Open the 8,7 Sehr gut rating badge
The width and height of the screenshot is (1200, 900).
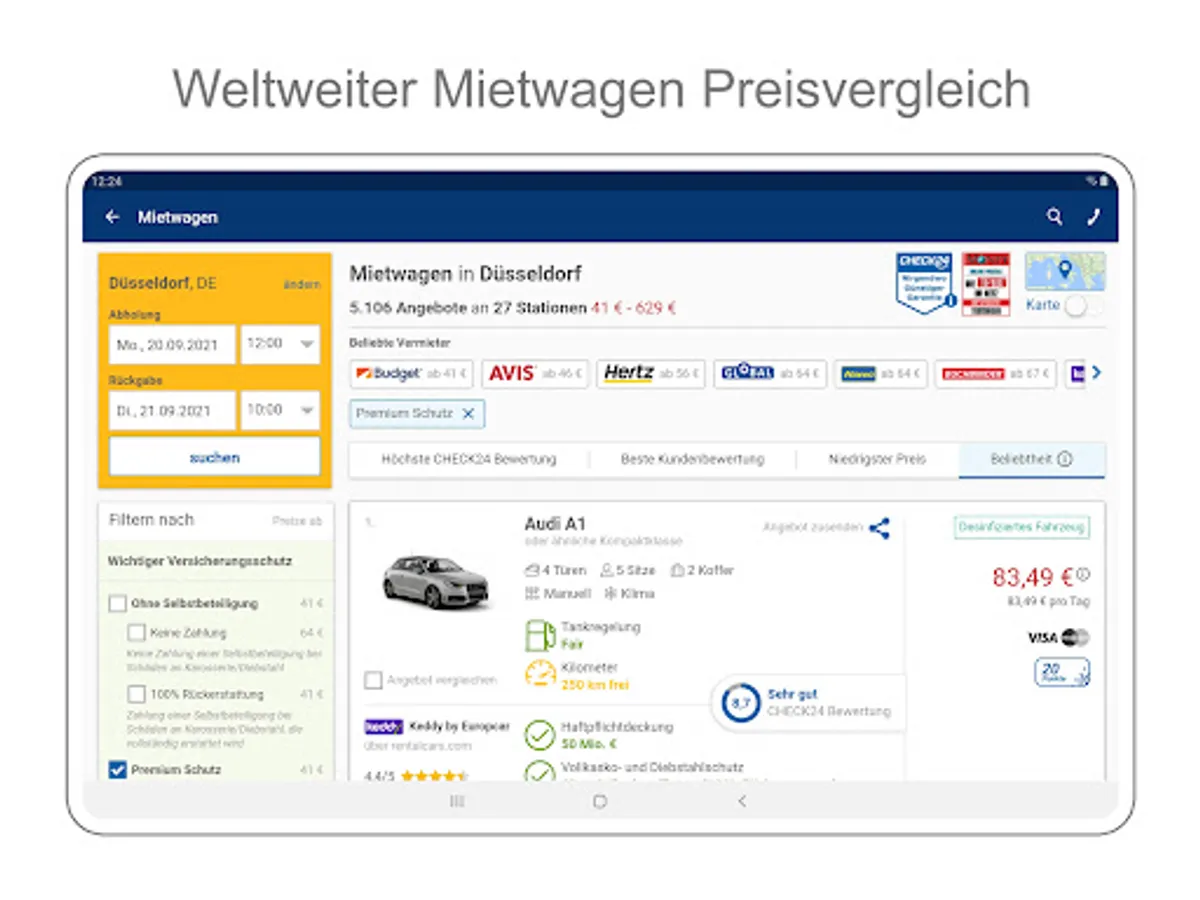808,703
